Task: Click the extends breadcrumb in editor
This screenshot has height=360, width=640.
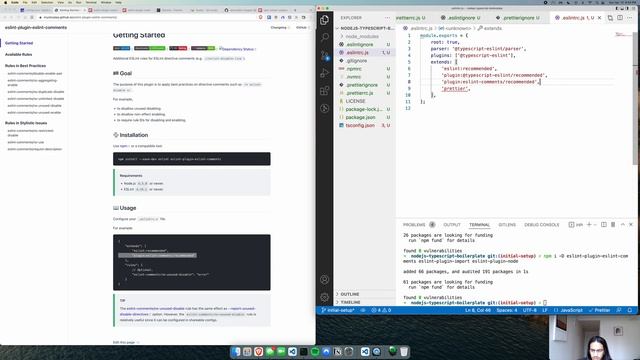Action: pyautogui.click(x=490, y=28)
